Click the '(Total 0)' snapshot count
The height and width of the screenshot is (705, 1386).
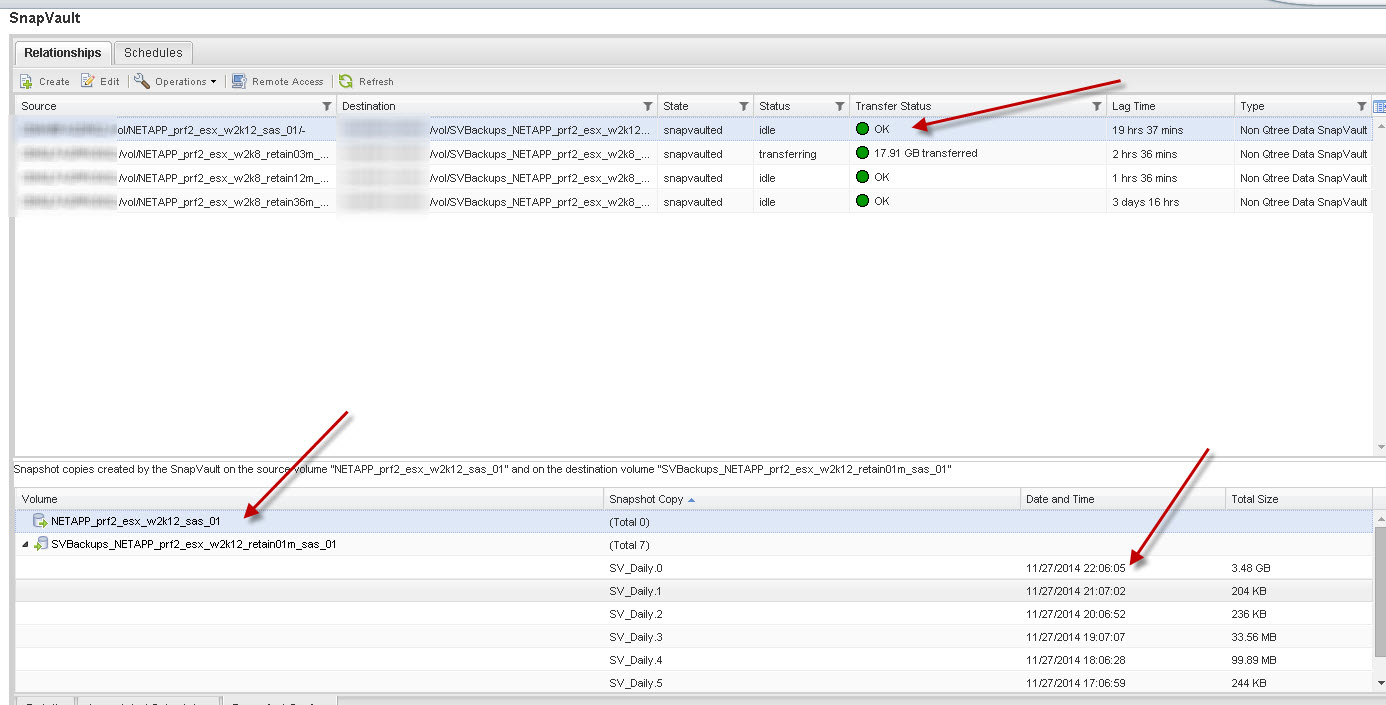coord(629,522)
